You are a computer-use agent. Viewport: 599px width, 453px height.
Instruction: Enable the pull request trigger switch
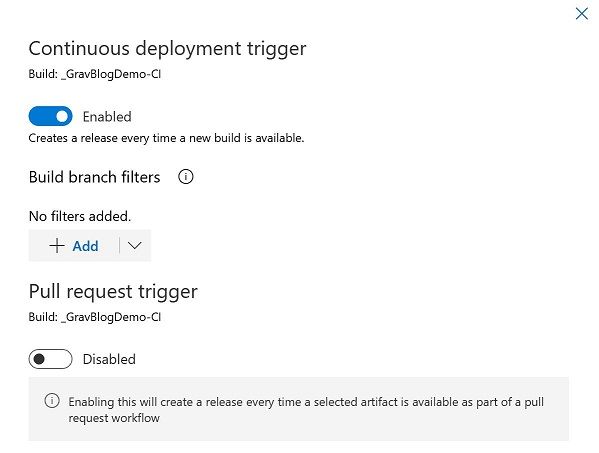point(50,359)
